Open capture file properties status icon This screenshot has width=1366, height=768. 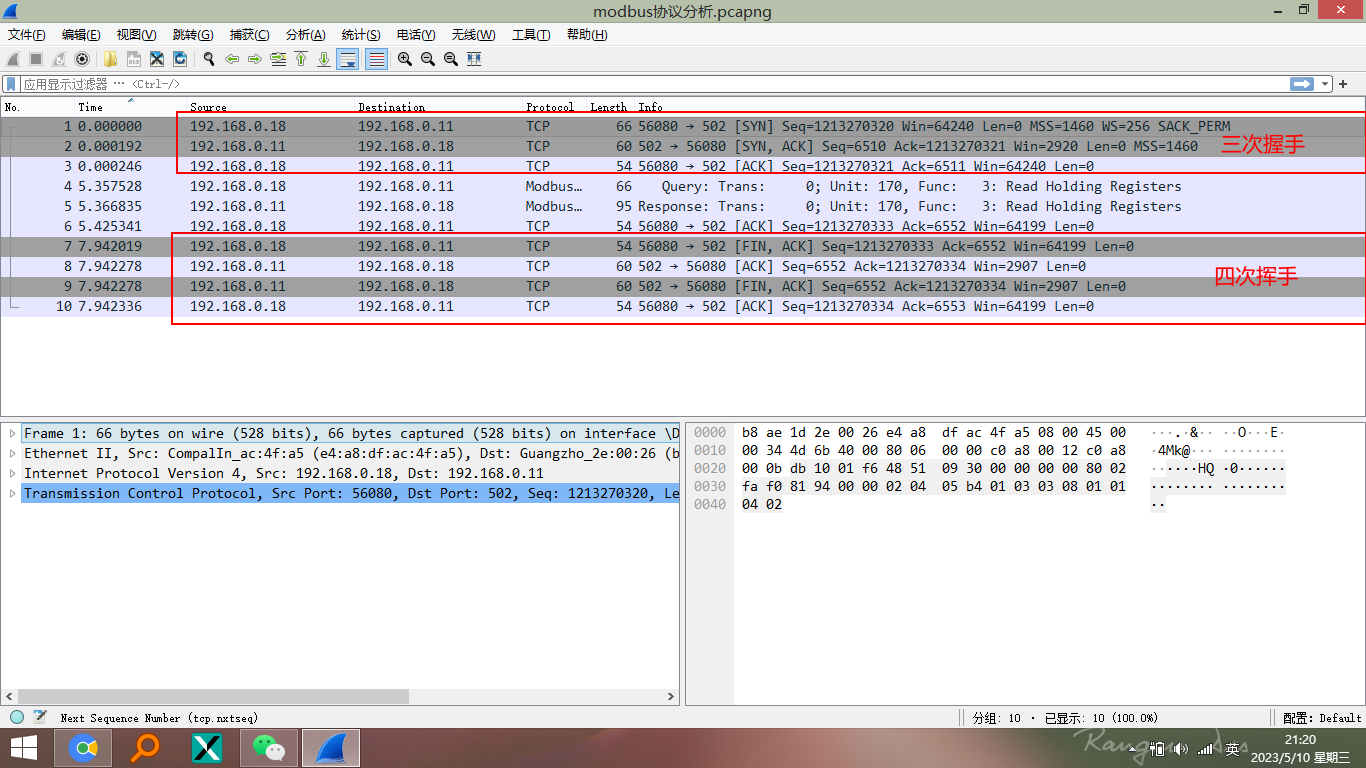pos(40,717)
